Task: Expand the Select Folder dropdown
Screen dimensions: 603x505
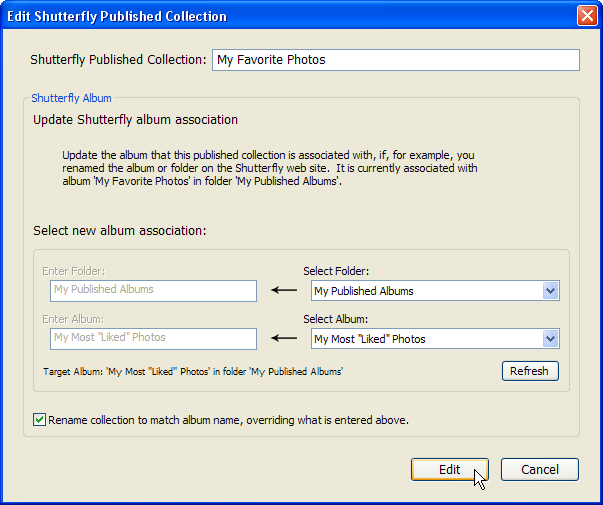Action: pos(549,291)
